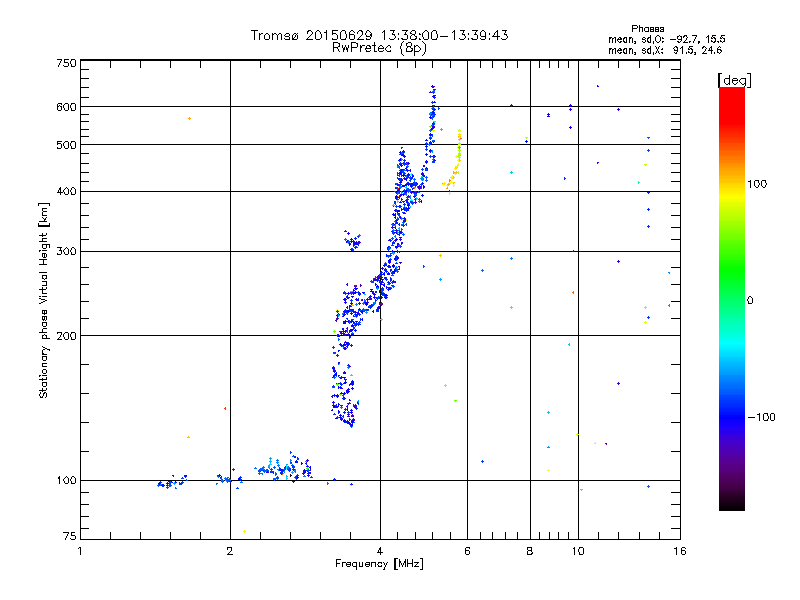Image resolution: width=800 pixels, height=600 pixels.
Task: Click the x-axis tick label '10'
Action: point(578,551)
